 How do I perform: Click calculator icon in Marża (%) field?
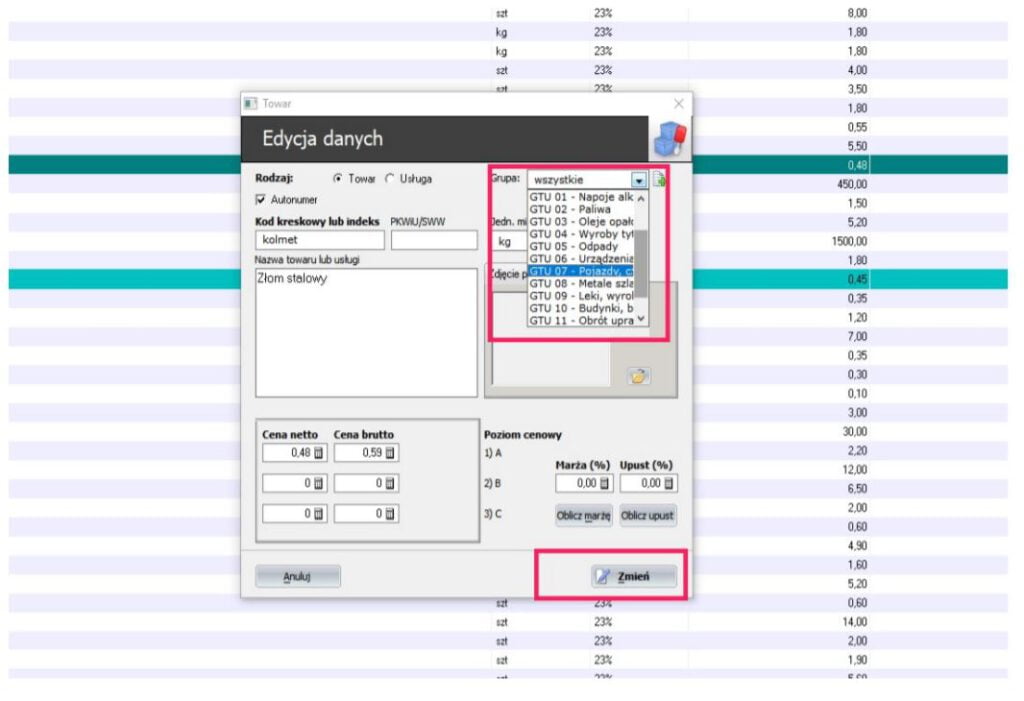(x=605, y=483)
